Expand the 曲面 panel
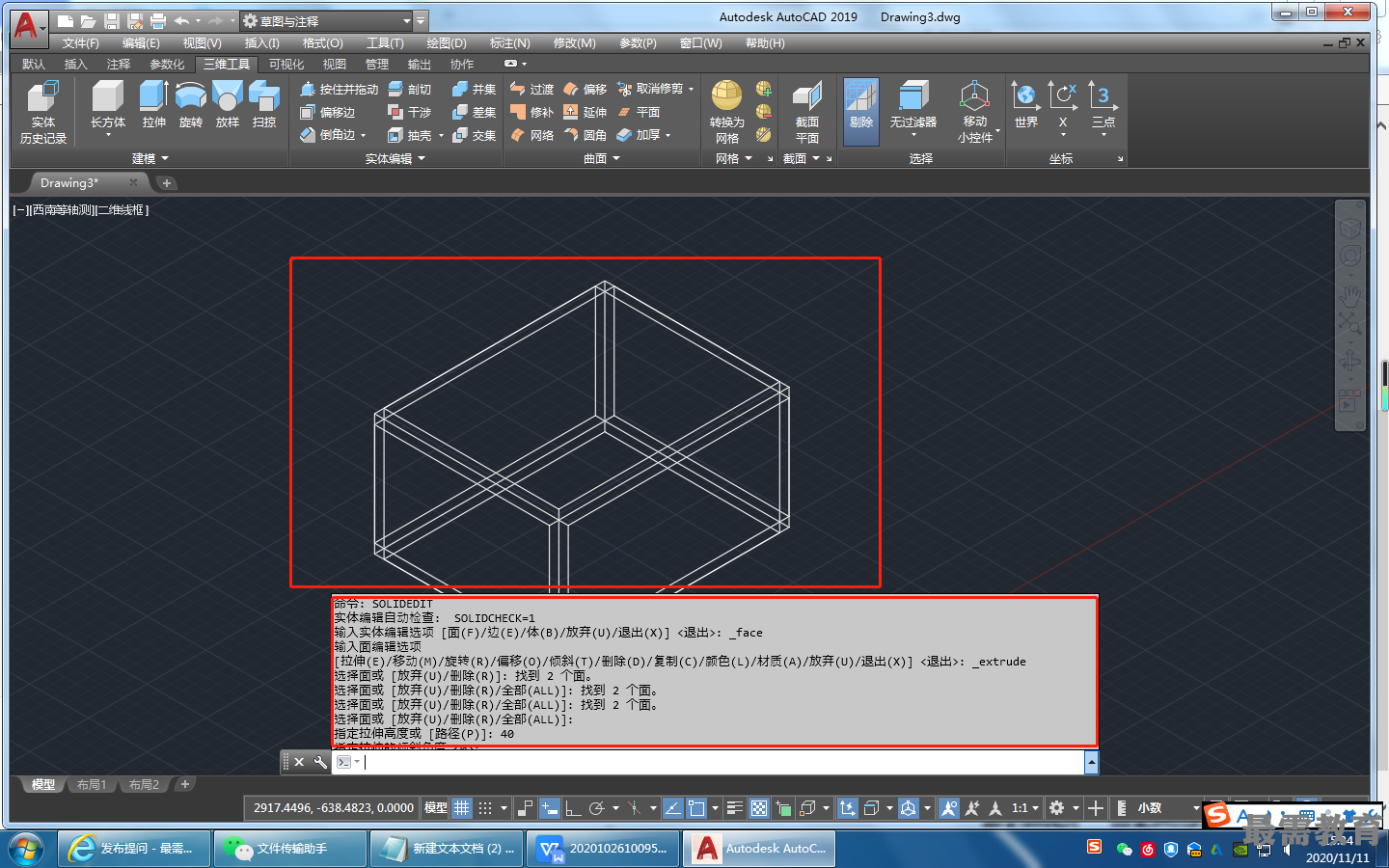Viewport: 1389px width, 868px height. point(602,158)
